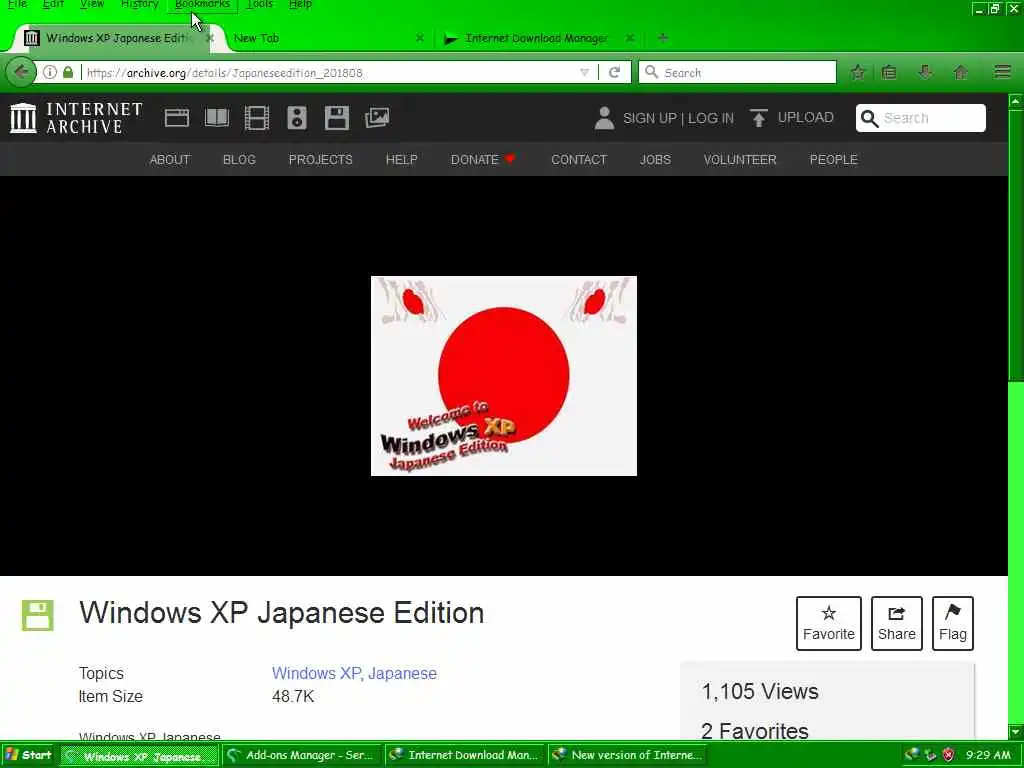Click the red shield tray icon
This screenshot has height=768, width=1024.
(x=948, y=755)
